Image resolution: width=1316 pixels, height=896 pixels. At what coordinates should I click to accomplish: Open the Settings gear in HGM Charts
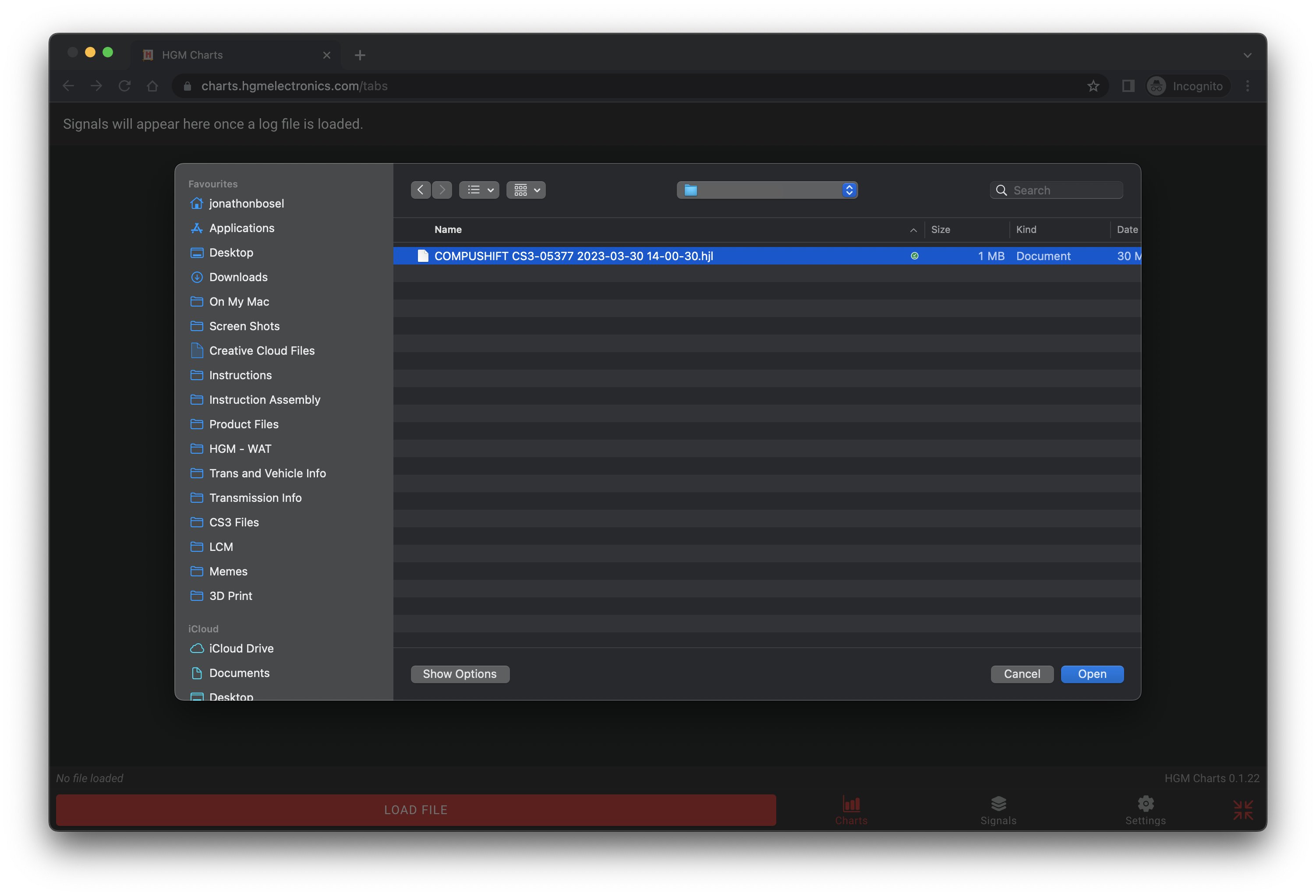[x=1145, y=810]
